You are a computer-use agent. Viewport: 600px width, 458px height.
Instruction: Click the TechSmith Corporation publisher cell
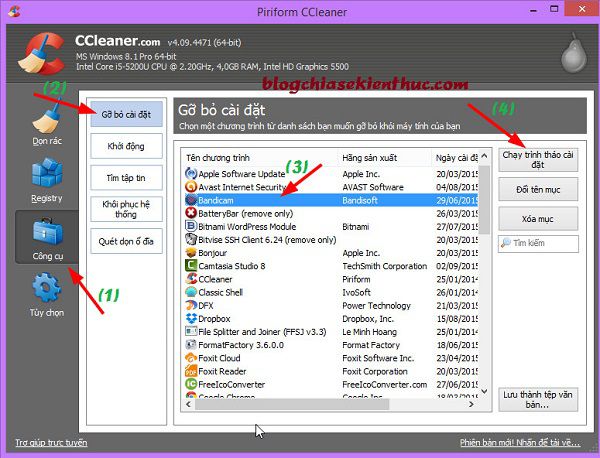coord(385,266)
